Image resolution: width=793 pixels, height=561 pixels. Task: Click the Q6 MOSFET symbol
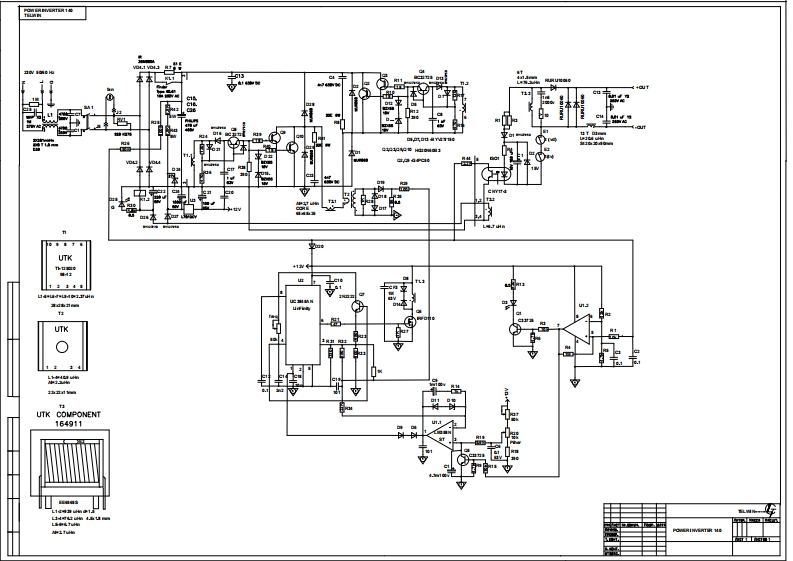click(406, 321)
